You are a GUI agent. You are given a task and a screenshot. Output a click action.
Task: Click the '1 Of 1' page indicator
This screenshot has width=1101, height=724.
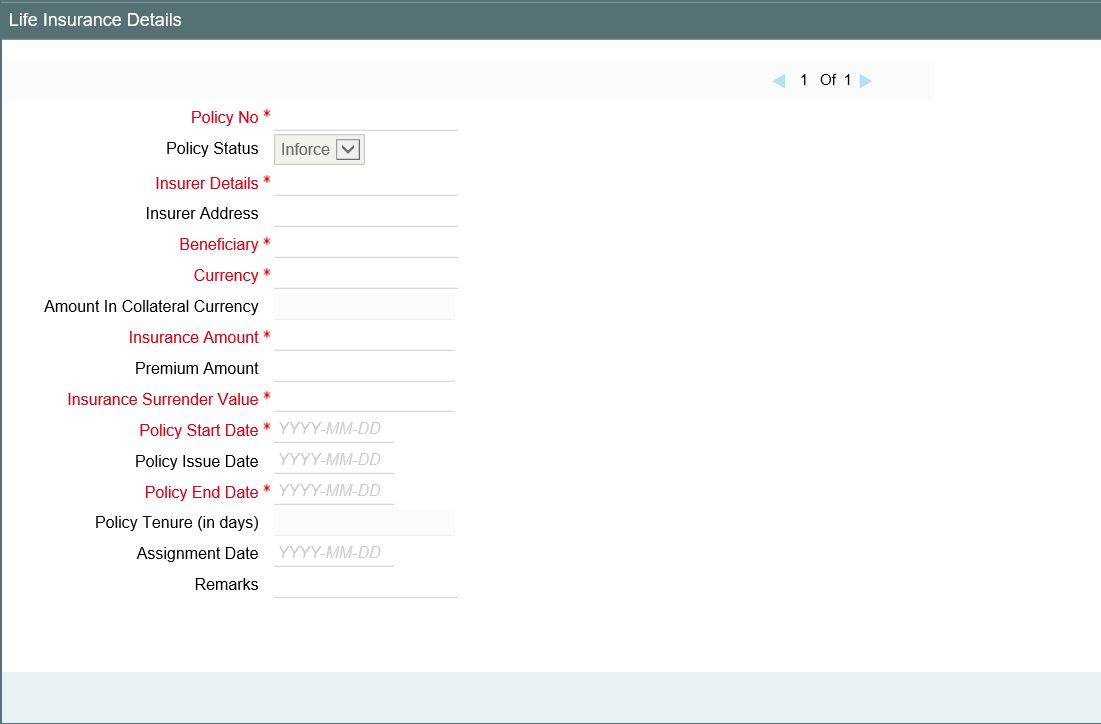(825, 80)
